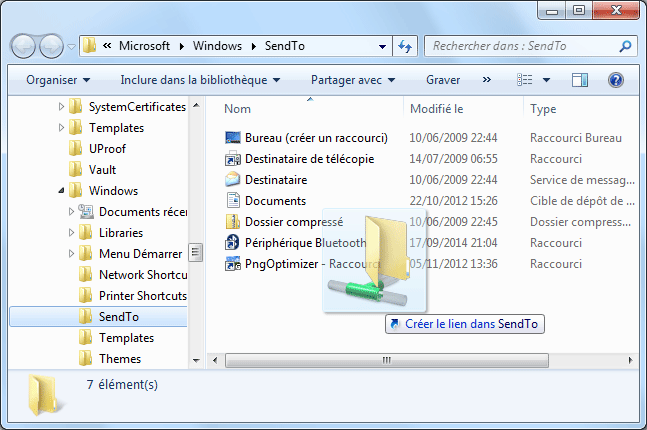647x430 pixels.
Task: Expand Documents récents tree node
Action: point(71,212)
